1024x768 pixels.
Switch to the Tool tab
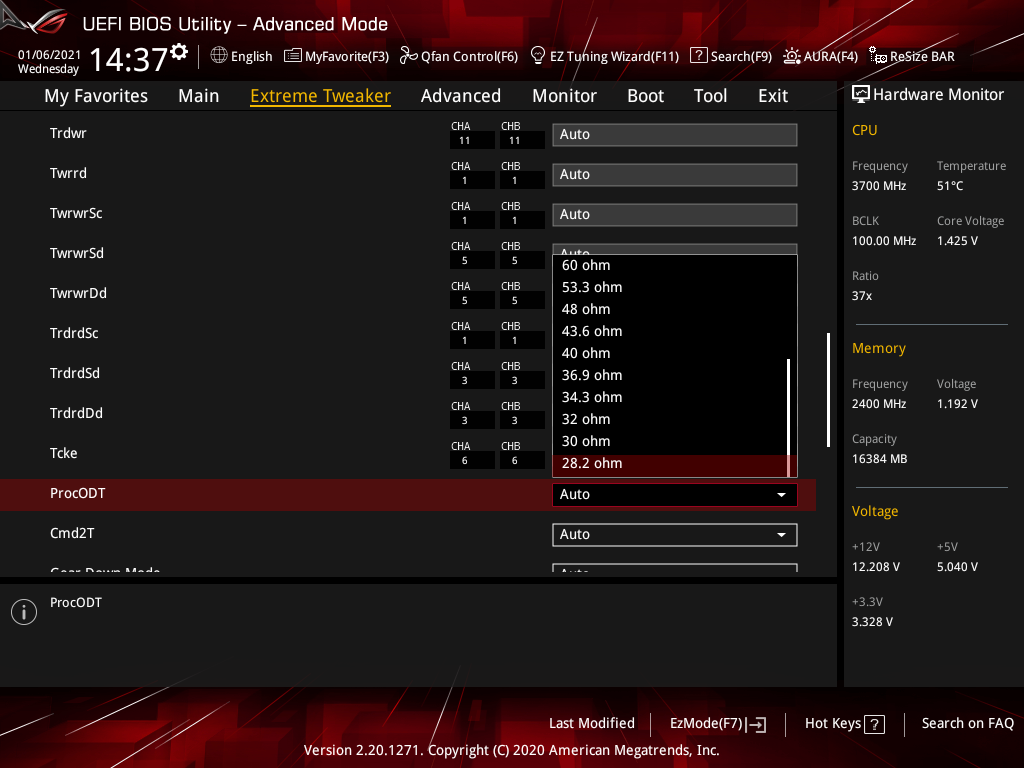(x=710, y=96)
